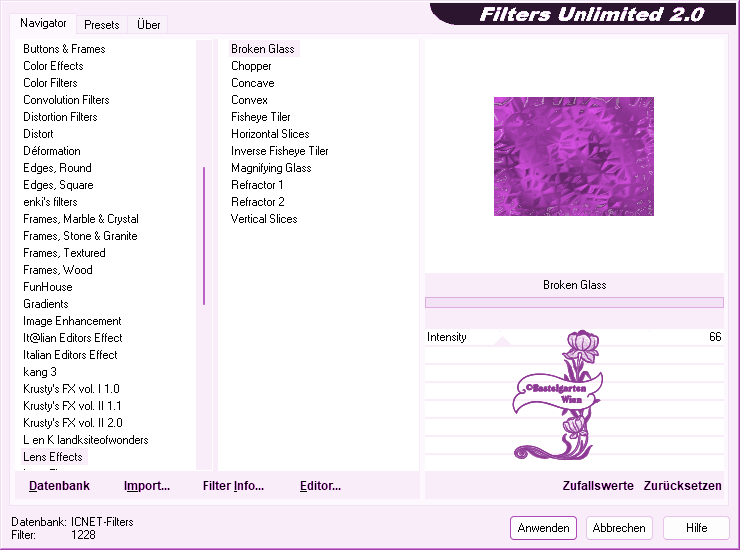Cancel with the Abbrechen button
740x550 pixels.
click(619, 528)
